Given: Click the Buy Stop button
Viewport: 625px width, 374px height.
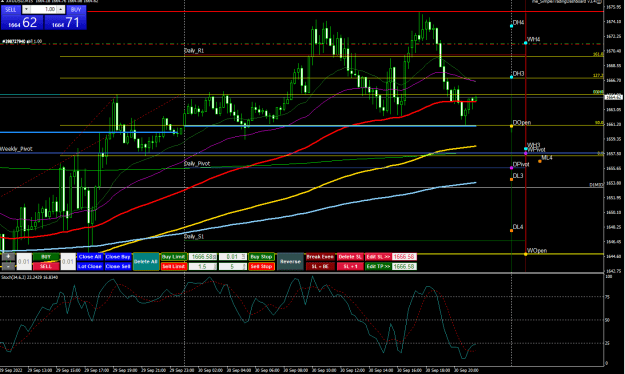Looking at the screenshot, I should 261,257.
